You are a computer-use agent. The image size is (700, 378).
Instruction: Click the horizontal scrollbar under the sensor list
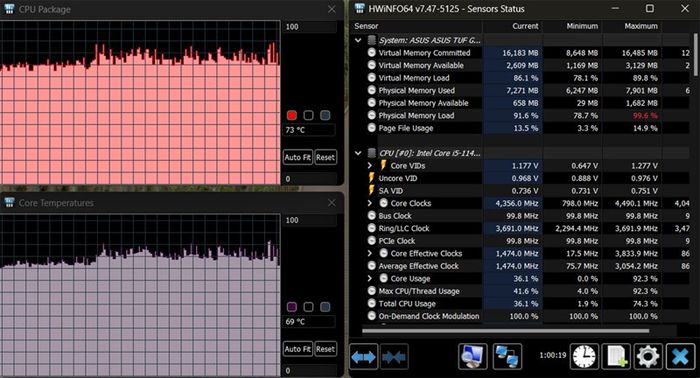click(x=506, y=331)
